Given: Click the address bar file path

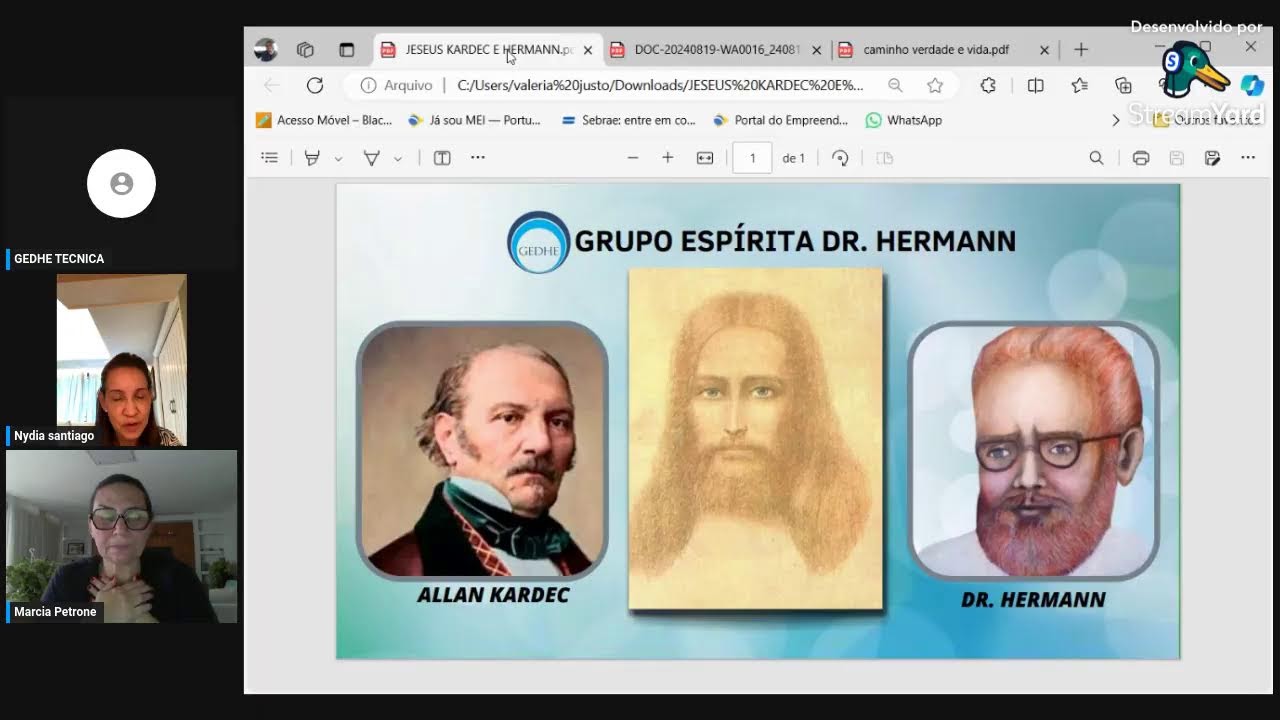Looking at the screenshot, I should (660, 85).
